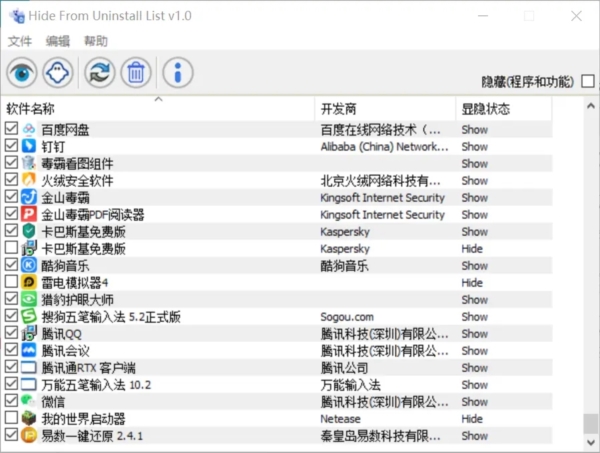Click the trash delete toolbar icon

coord(136,72)
